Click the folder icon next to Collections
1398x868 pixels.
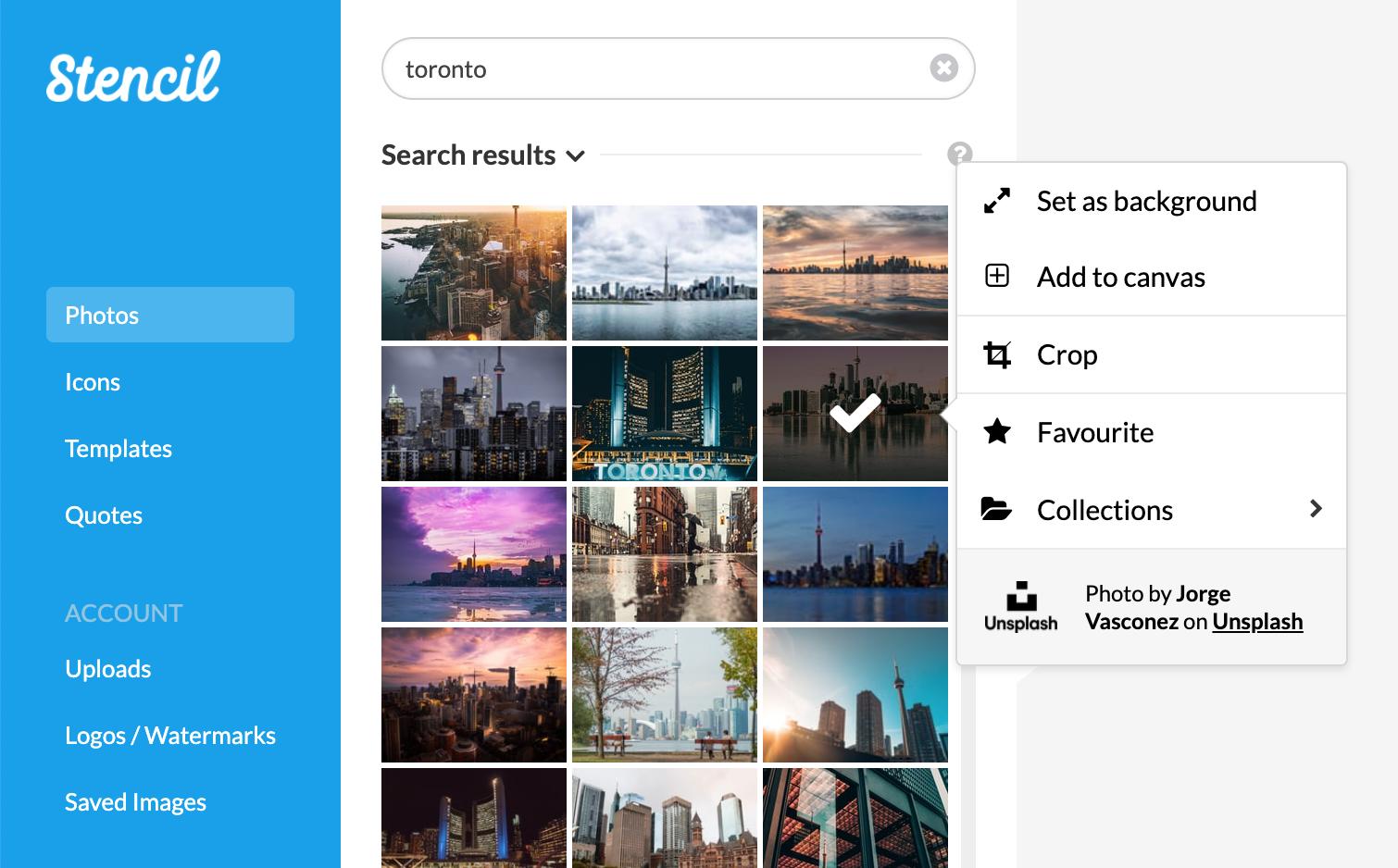pos(997,509)
